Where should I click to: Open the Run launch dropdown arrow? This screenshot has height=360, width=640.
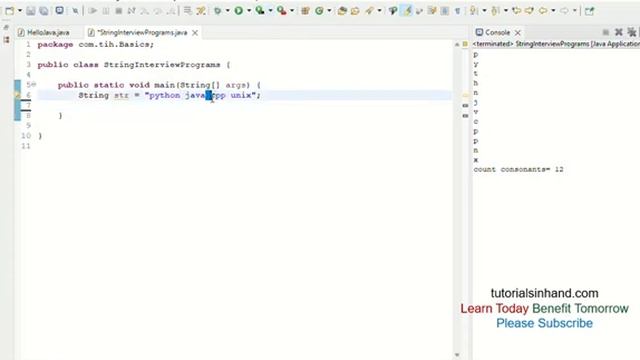click(249, 11)
